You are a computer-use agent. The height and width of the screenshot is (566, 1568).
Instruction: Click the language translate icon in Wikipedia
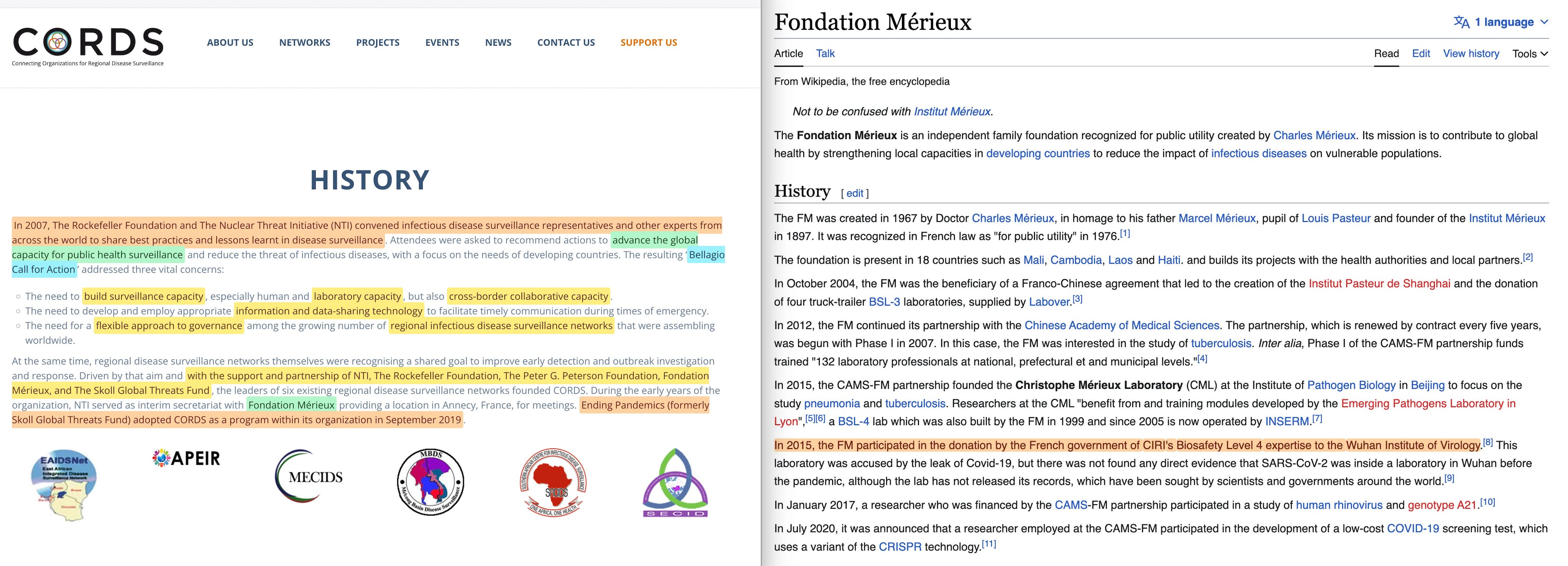coord(1461,22)
